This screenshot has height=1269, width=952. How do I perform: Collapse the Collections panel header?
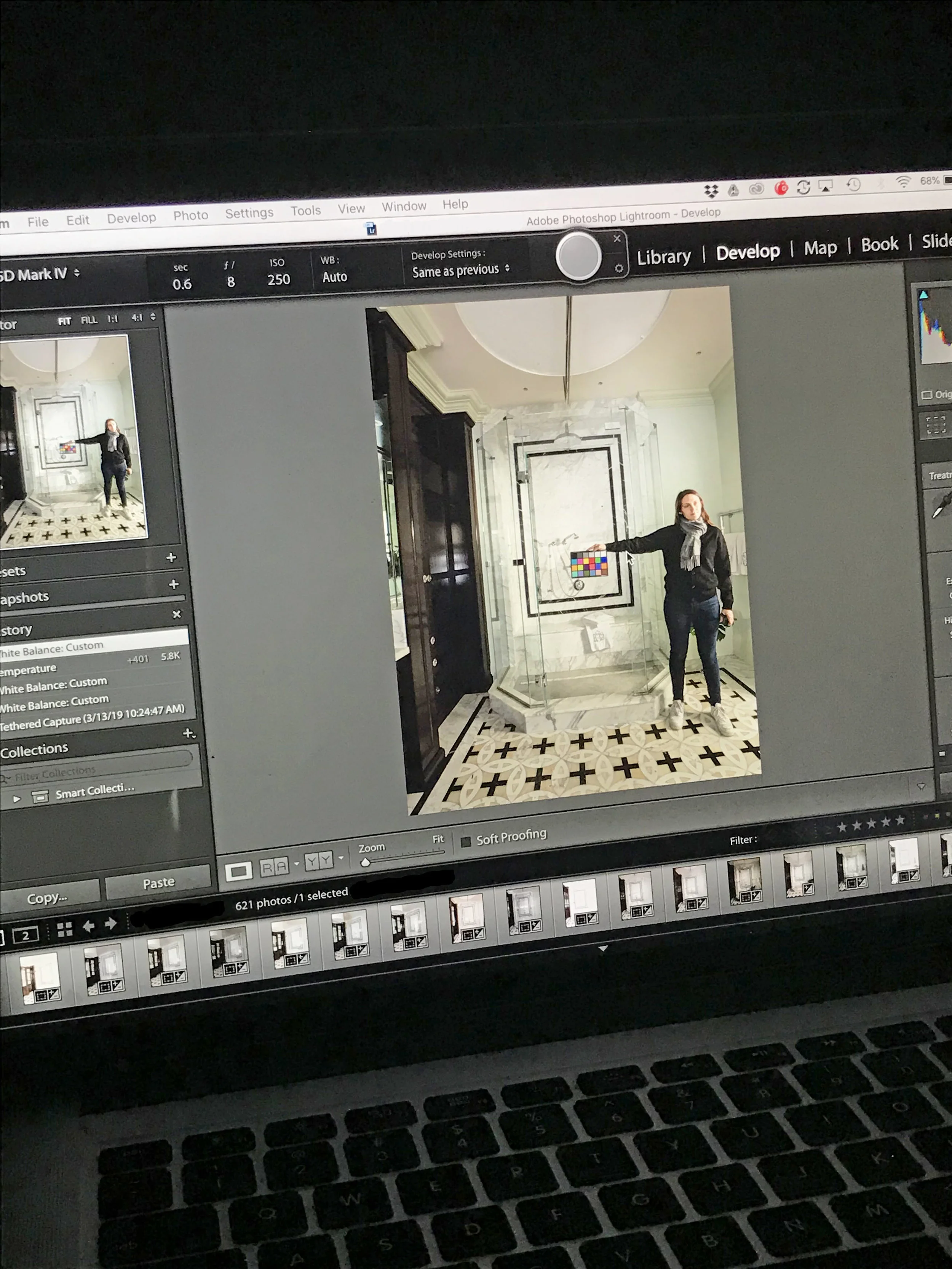click(34, 749)
